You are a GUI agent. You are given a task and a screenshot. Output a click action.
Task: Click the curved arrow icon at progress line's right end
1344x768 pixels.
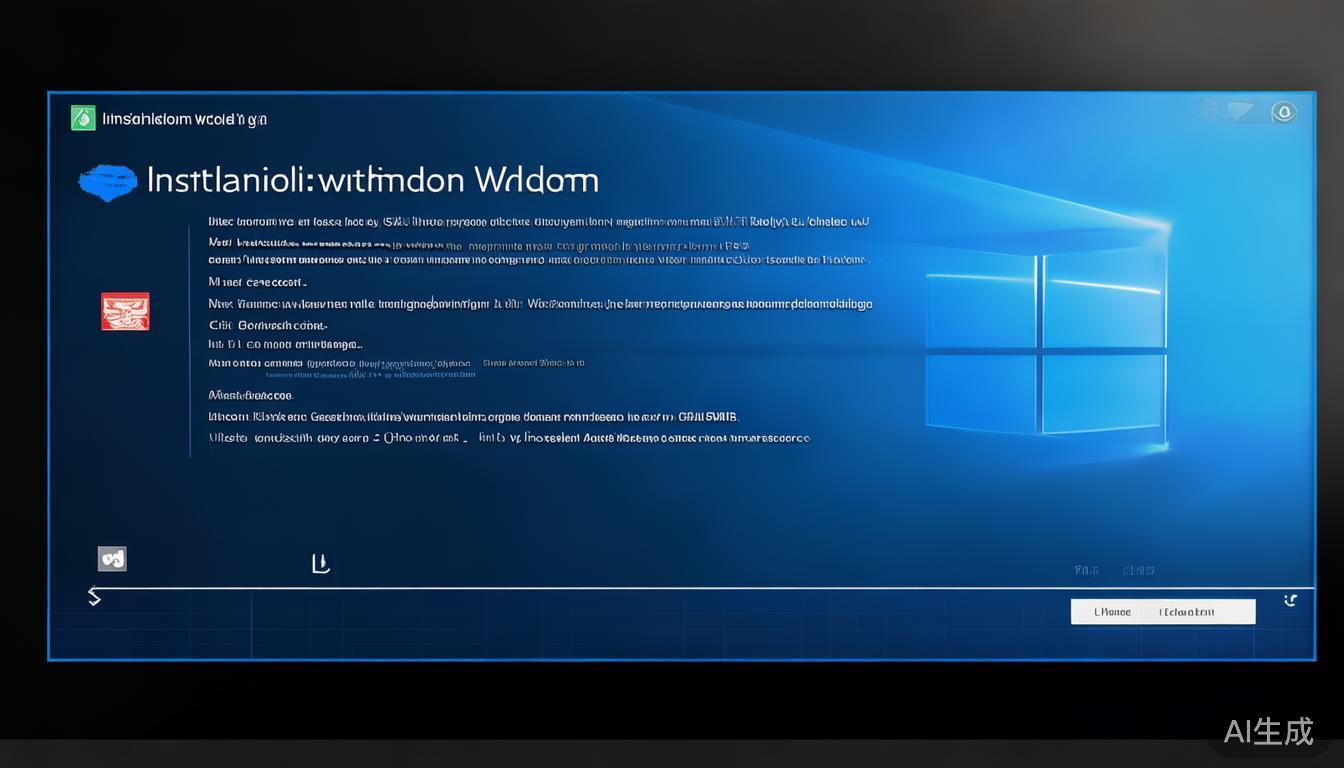1290,600
